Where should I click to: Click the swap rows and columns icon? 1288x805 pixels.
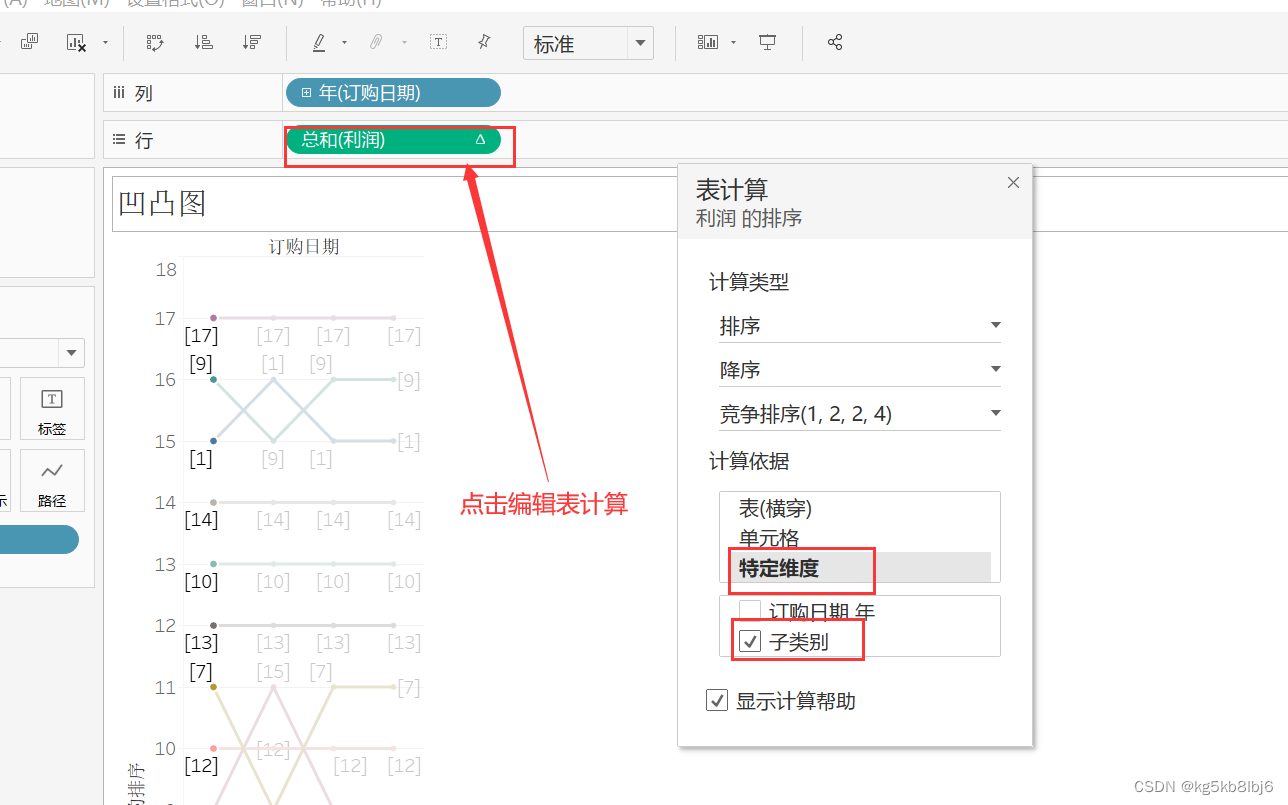155,42
